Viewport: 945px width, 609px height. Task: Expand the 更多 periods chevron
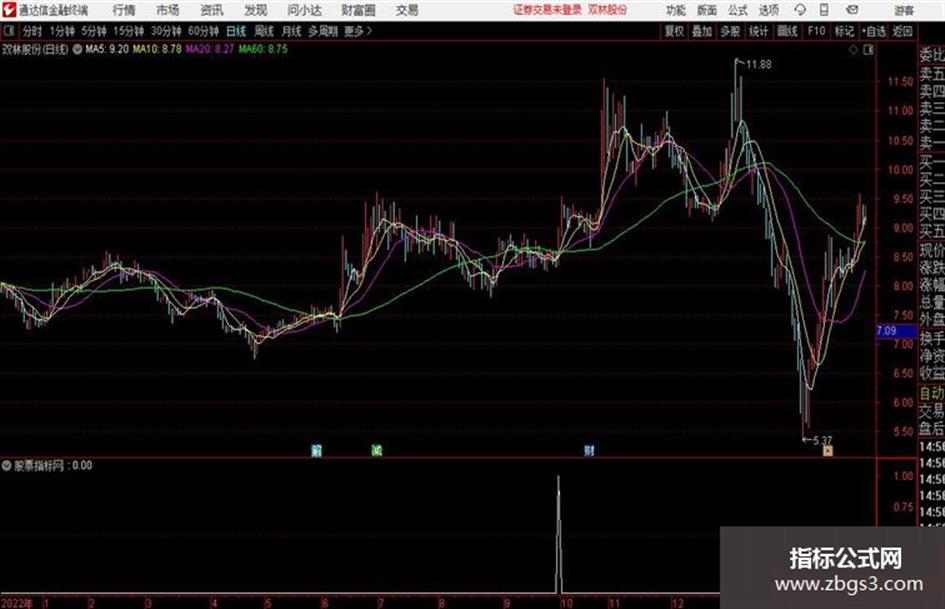click(x=369, y=31)
